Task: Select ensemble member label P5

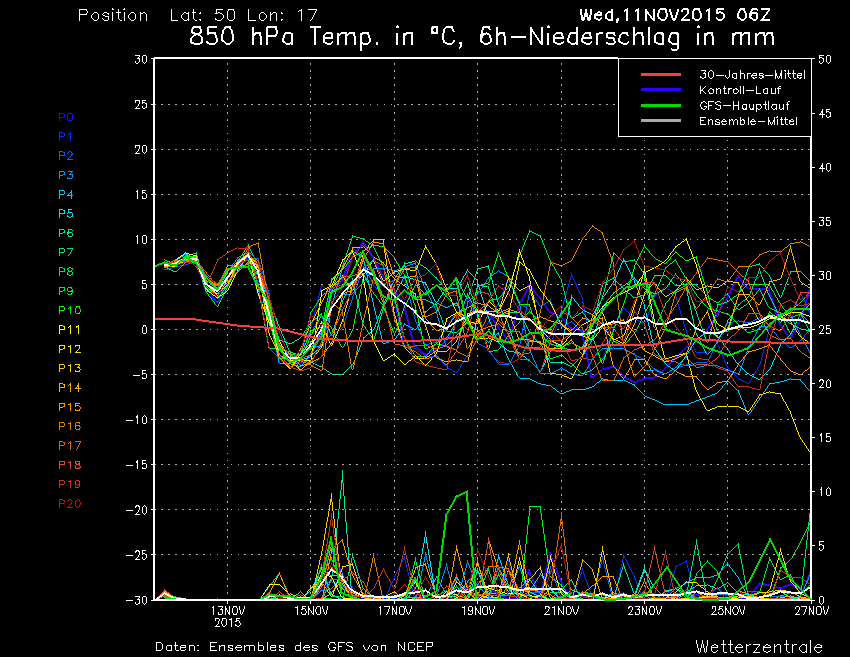Action: pyautogui.click(x=66, y=214)
